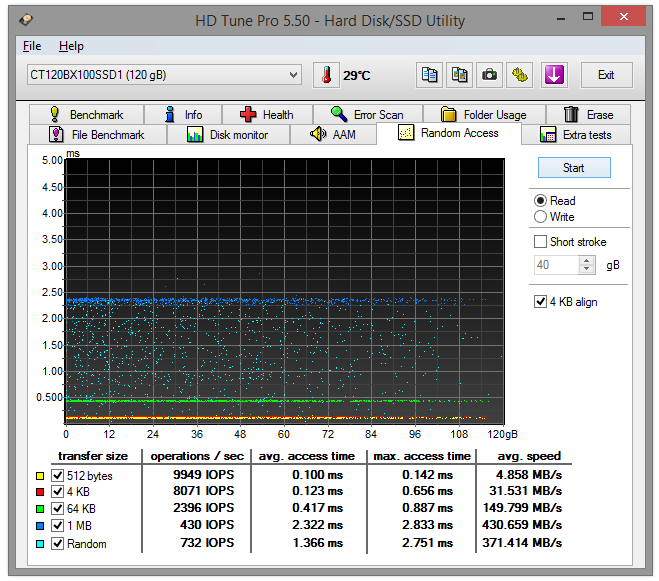Click the yellow 512 bytes color swatch
The width and height of the screenshot is (659, 581).
click(40, 476)
